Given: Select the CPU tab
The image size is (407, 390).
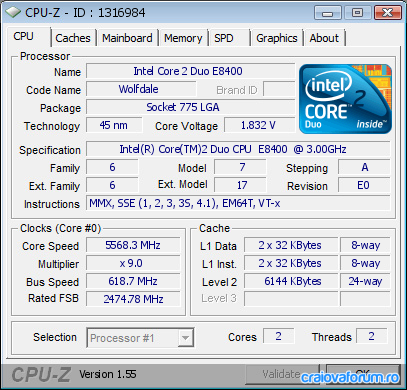Looking at the screenshot, I should coord(28,36).
